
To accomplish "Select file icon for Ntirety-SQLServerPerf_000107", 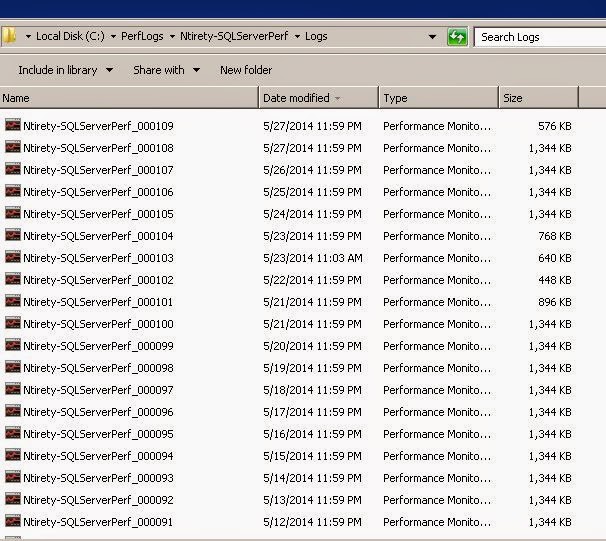I will click(13, 169).
